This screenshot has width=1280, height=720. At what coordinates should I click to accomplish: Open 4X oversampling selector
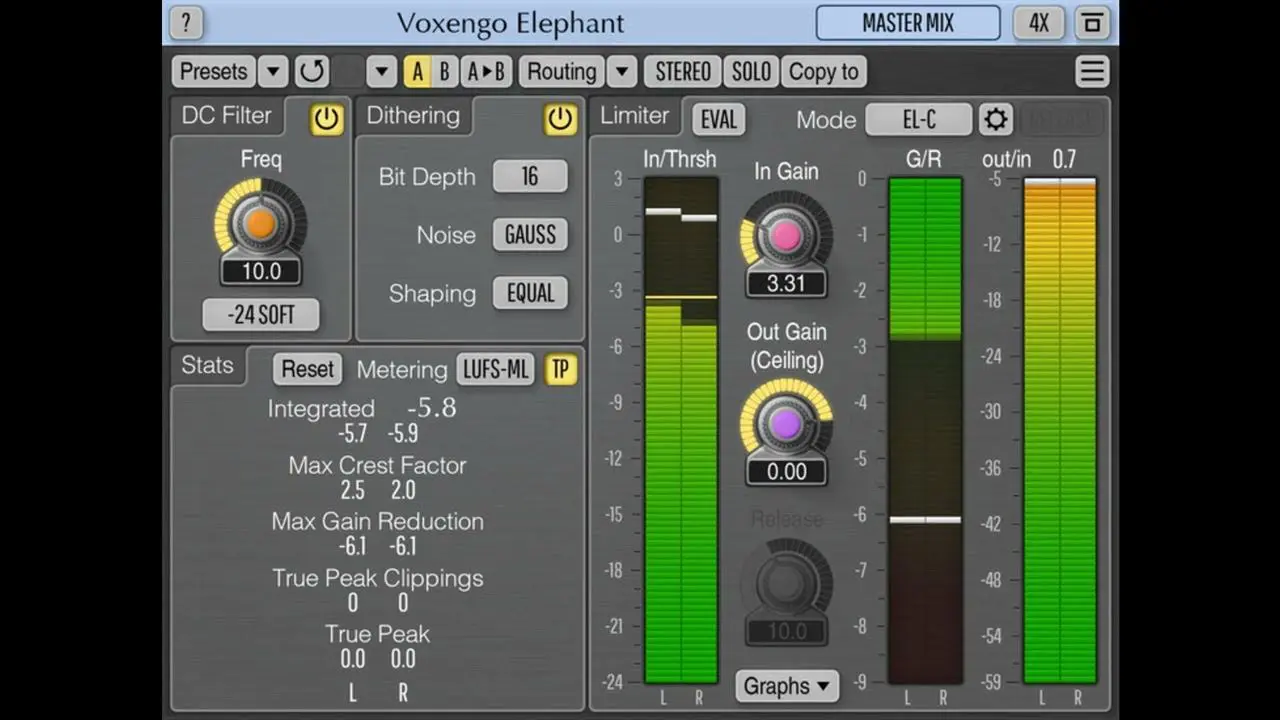[x=1039, y=22]
